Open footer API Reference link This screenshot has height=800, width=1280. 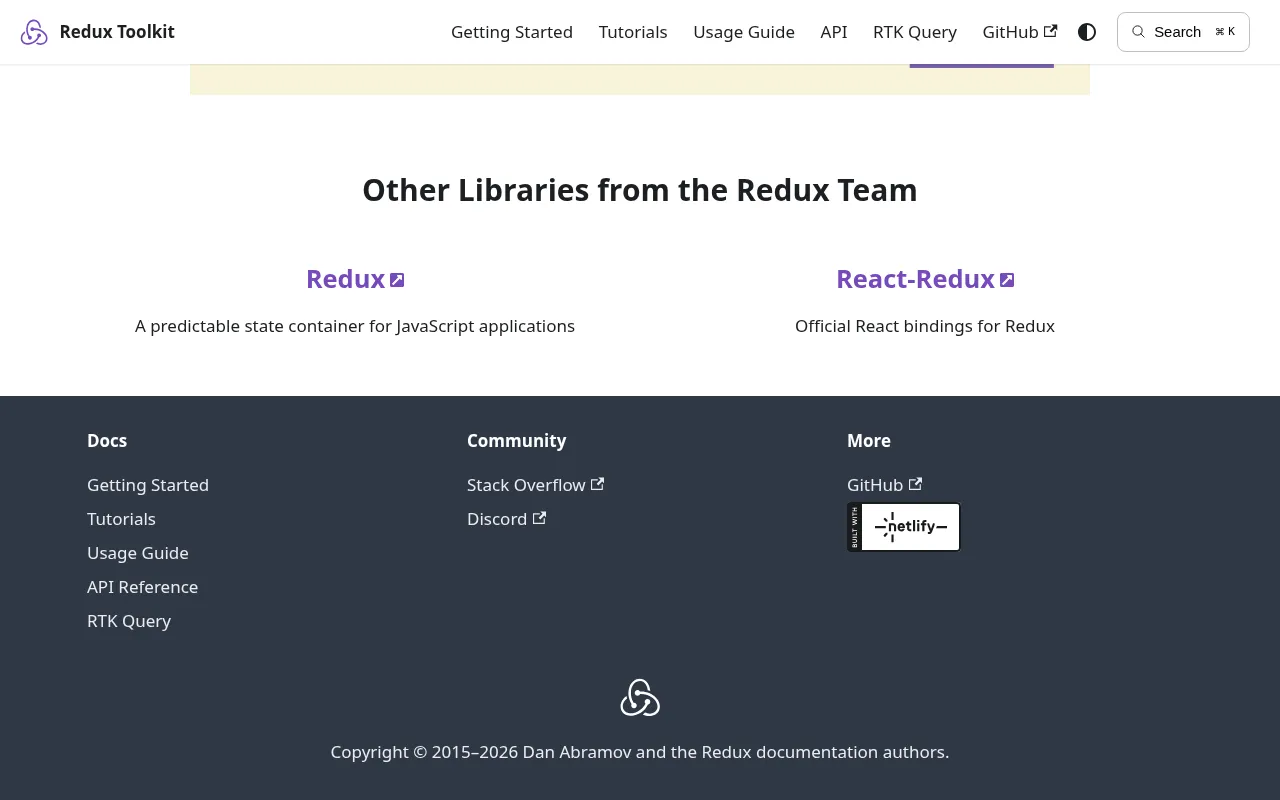(x=142, y=587)
